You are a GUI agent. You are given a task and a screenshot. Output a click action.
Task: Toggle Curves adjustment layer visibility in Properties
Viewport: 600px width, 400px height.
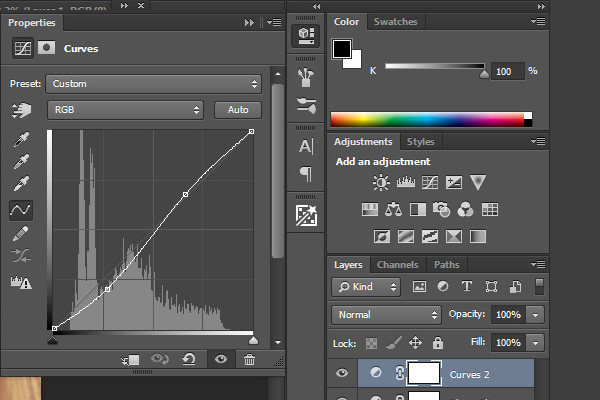[221, 359]
